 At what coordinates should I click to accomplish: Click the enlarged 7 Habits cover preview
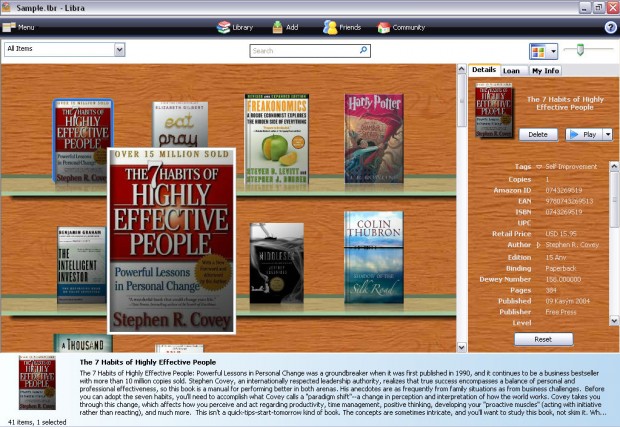[x=172, y=241]
